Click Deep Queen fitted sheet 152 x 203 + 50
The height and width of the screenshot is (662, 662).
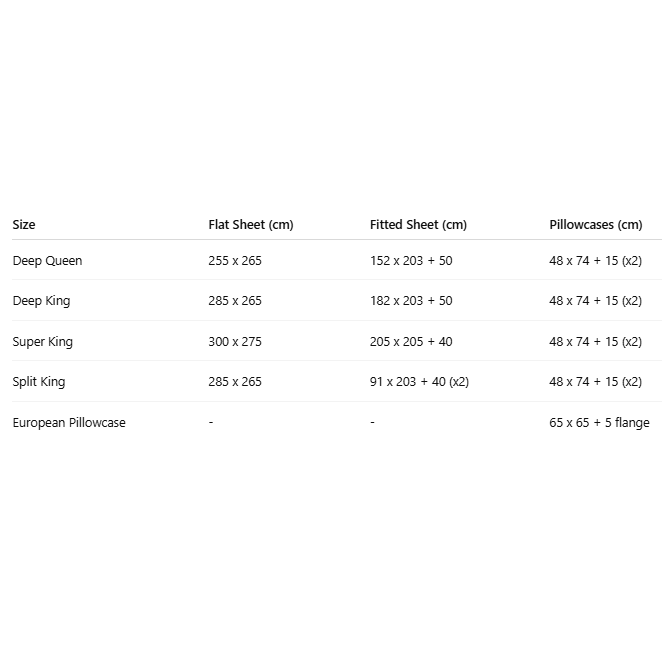point(411,261)
